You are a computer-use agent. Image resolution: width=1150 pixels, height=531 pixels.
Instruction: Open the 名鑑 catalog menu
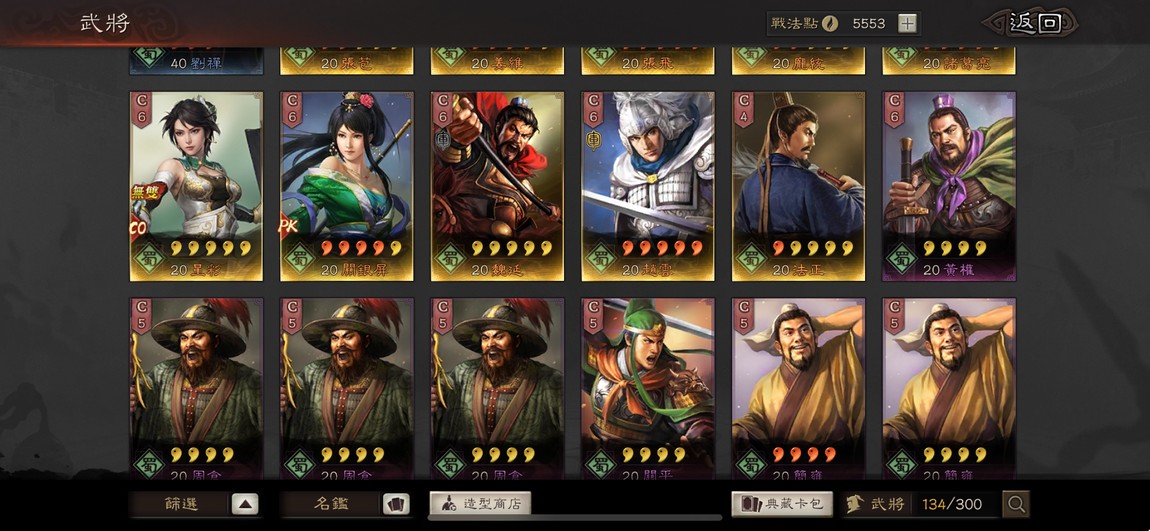[345, 504]
